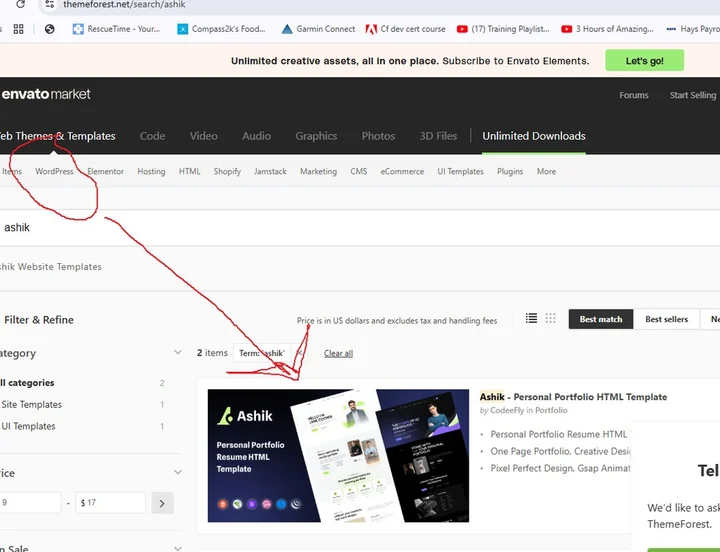The width and height of the screenshot is (720, 552).
Task: Open 3 Hours of Amazing bookmark
Action: [x=608, y=29]
